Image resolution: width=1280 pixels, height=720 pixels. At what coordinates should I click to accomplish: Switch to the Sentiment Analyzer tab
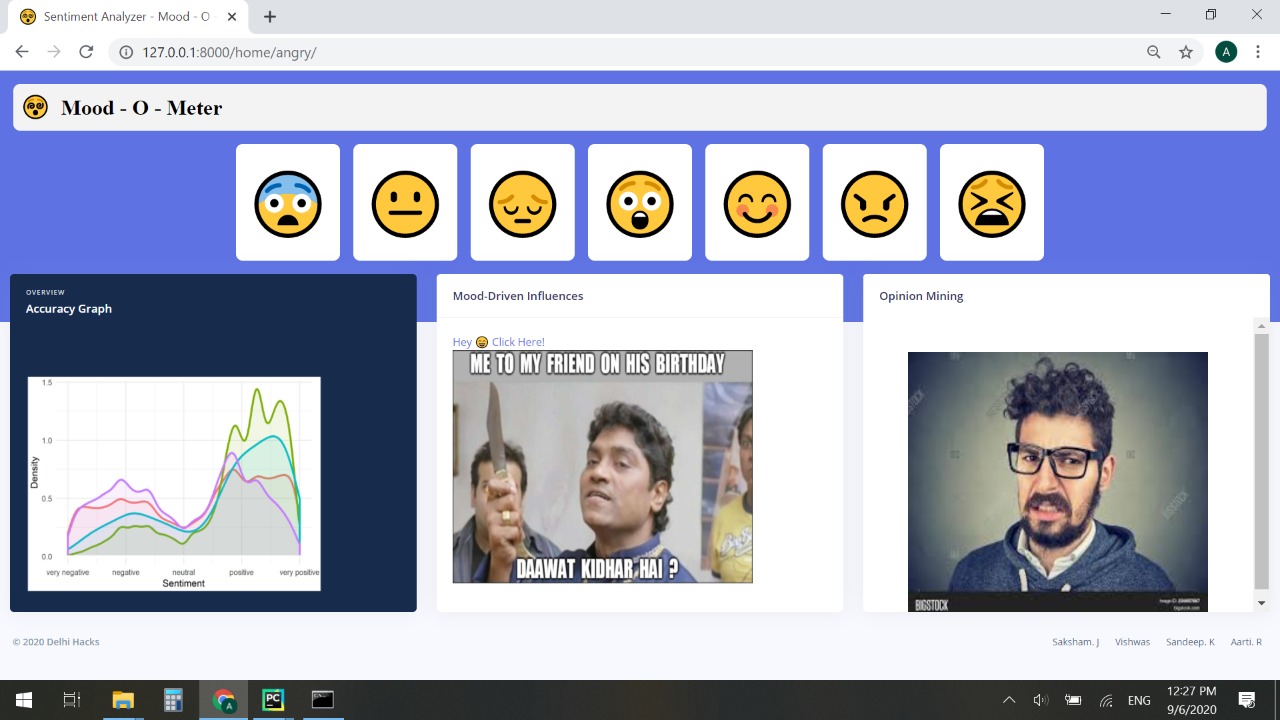128,17
